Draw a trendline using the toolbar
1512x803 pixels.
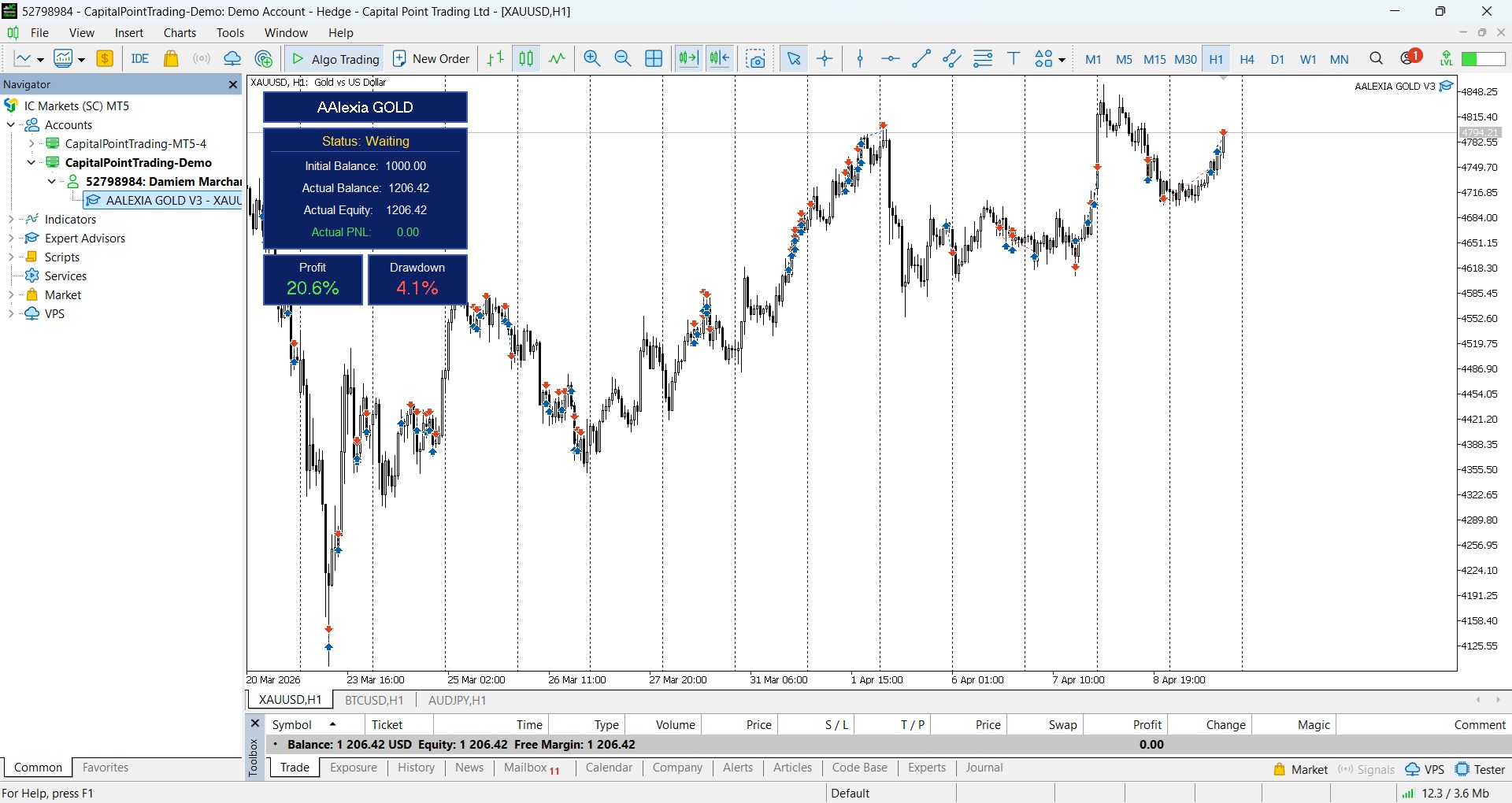point(921,59)
